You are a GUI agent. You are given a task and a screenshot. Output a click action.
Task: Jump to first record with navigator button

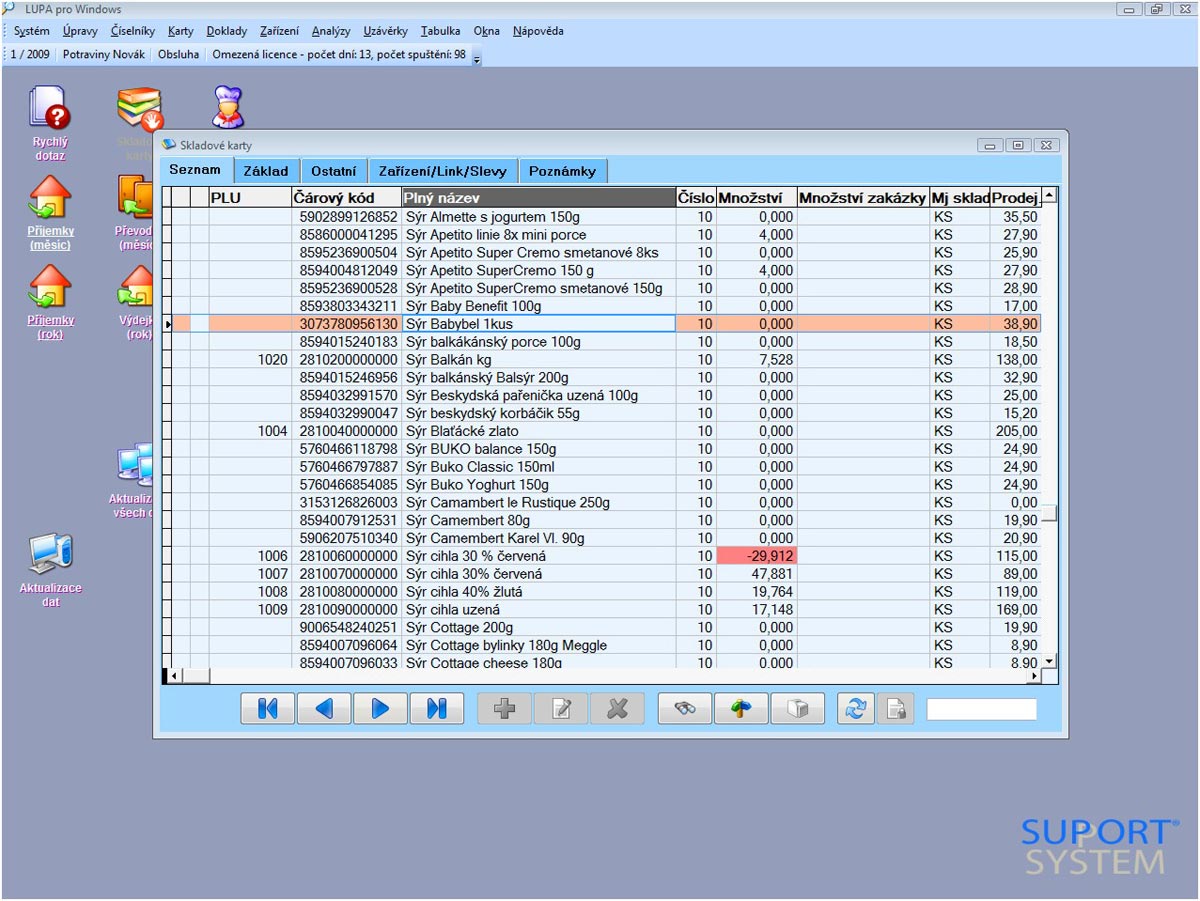point(268,708)
